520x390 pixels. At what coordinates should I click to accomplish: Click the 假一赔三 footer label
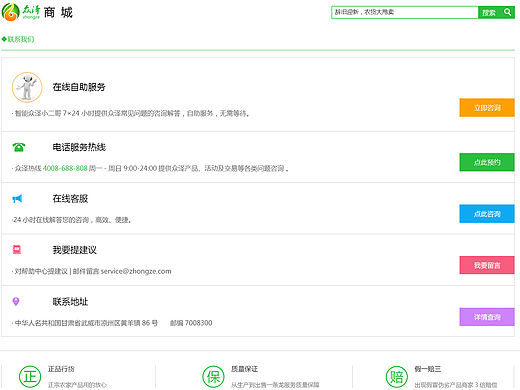coord(428,369)
